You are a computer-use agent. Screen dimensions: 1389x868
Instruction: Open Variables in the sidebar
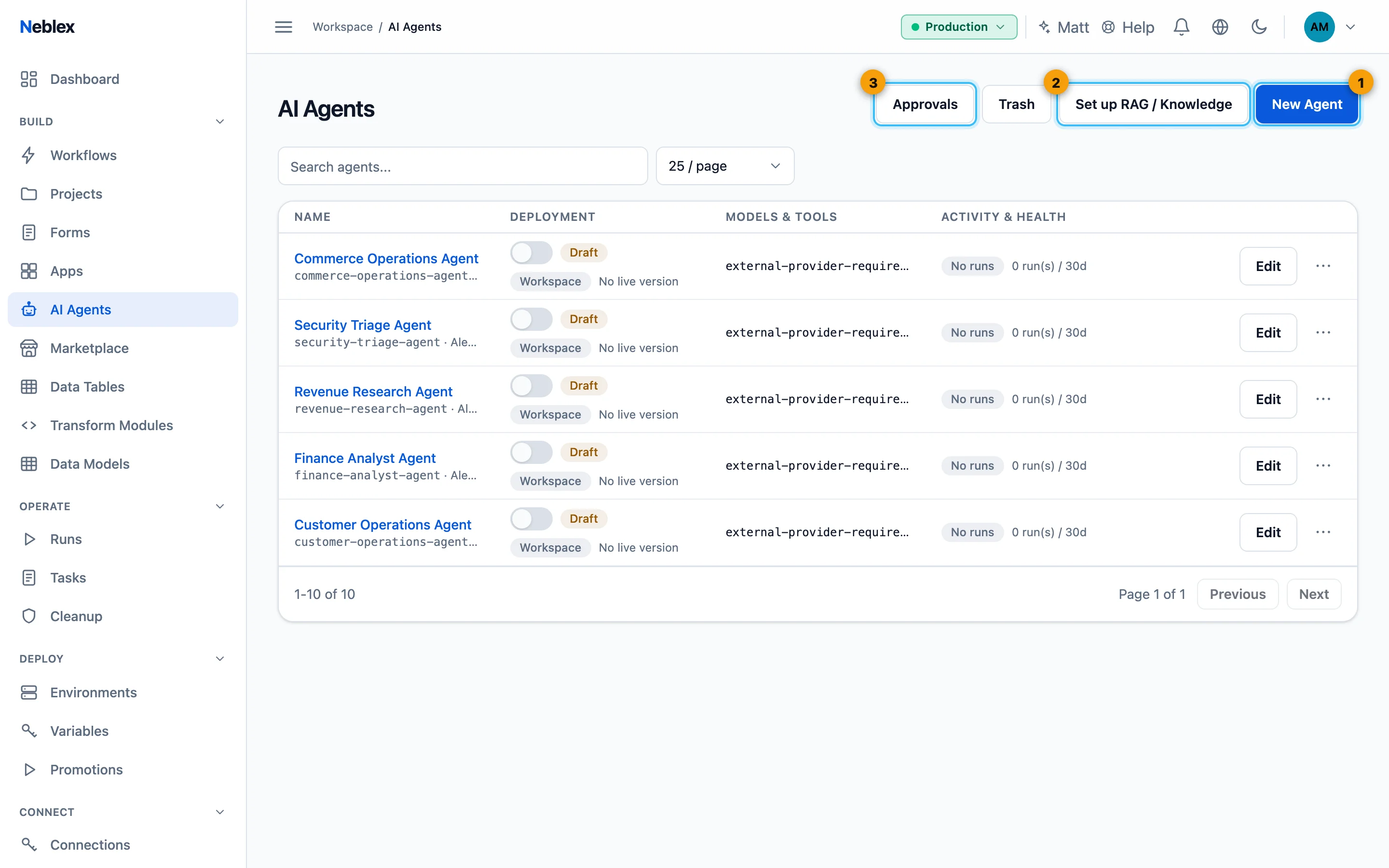coord(123,731)
